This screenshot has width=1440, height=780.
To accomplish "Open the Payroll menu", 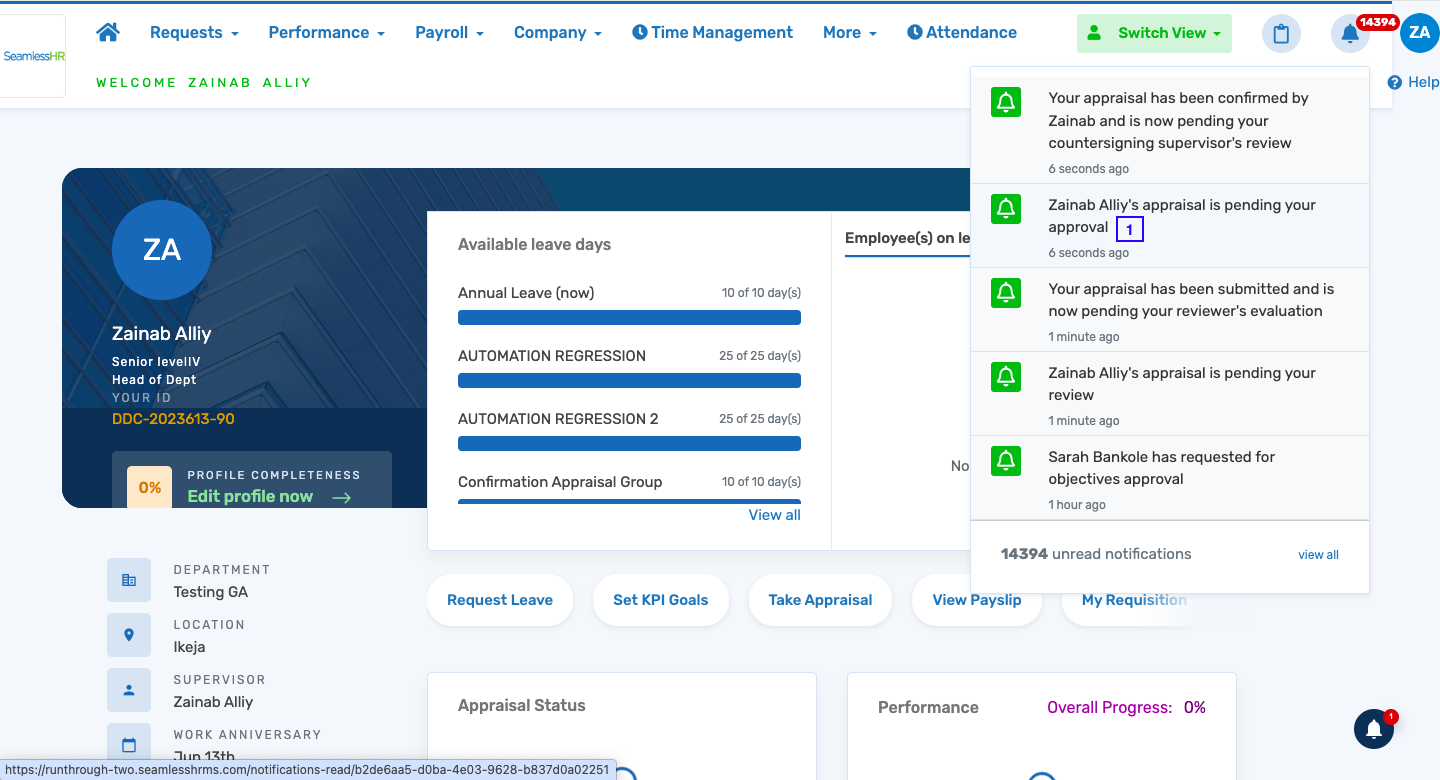I will pyautogui.click(x=449, y=33).
